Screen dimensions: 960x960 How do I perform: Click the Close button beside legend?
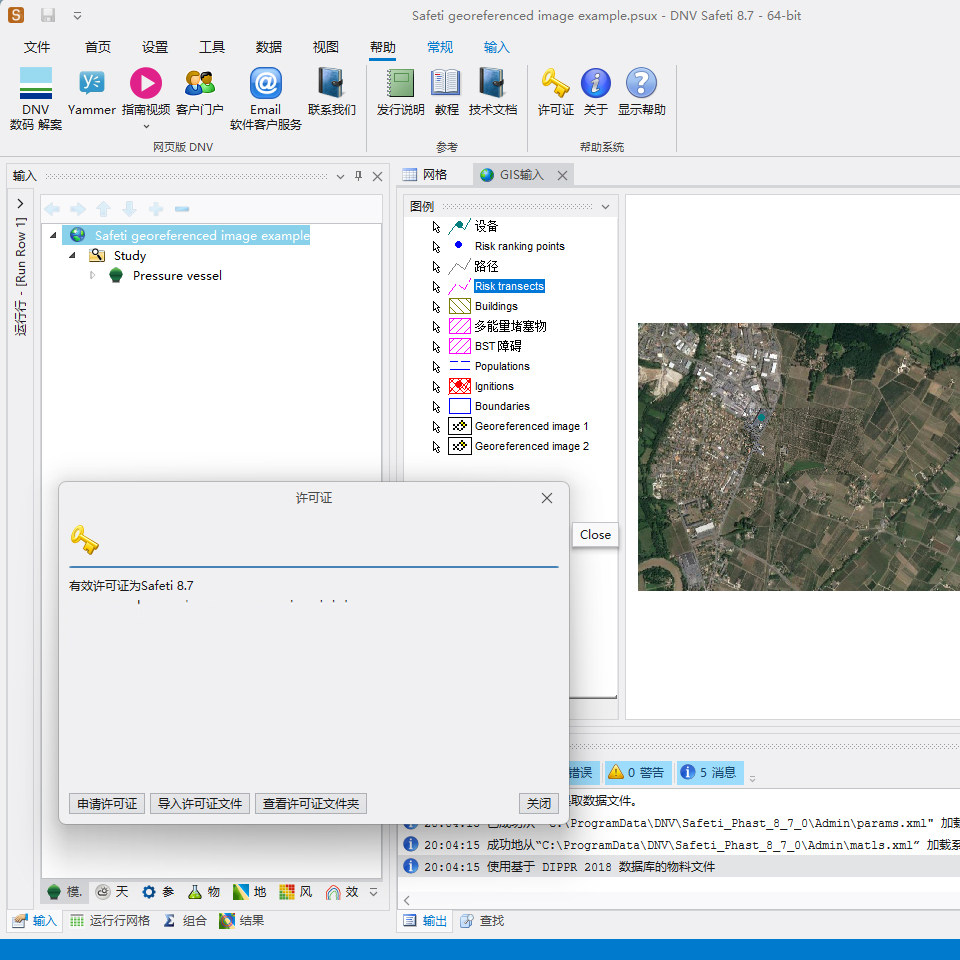pos(595,534)
